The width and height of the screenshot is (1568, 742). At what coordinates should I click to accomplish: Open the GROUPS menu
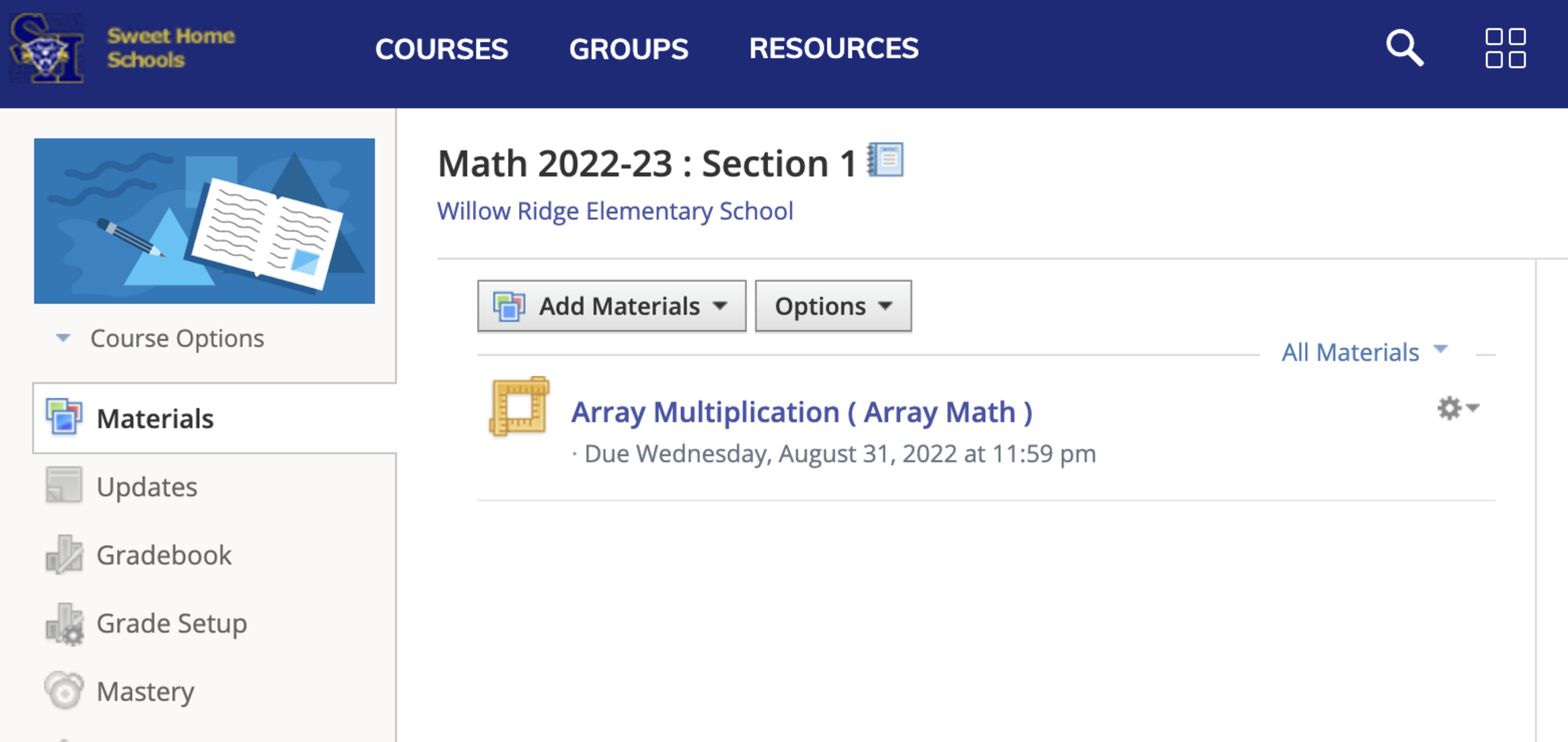point(629,49)
